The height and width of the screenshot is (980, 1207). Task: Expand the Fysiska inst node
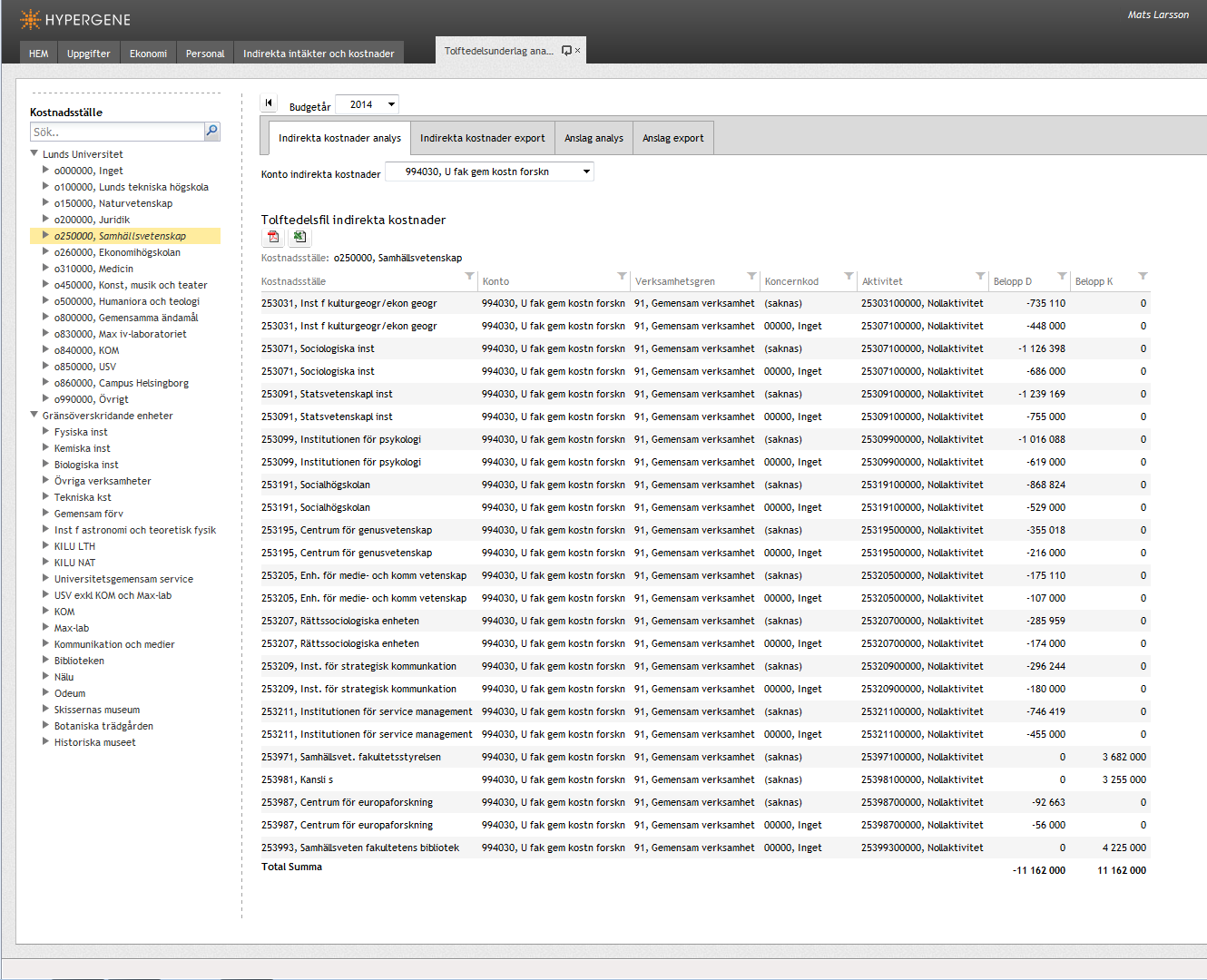pos(45,431)
